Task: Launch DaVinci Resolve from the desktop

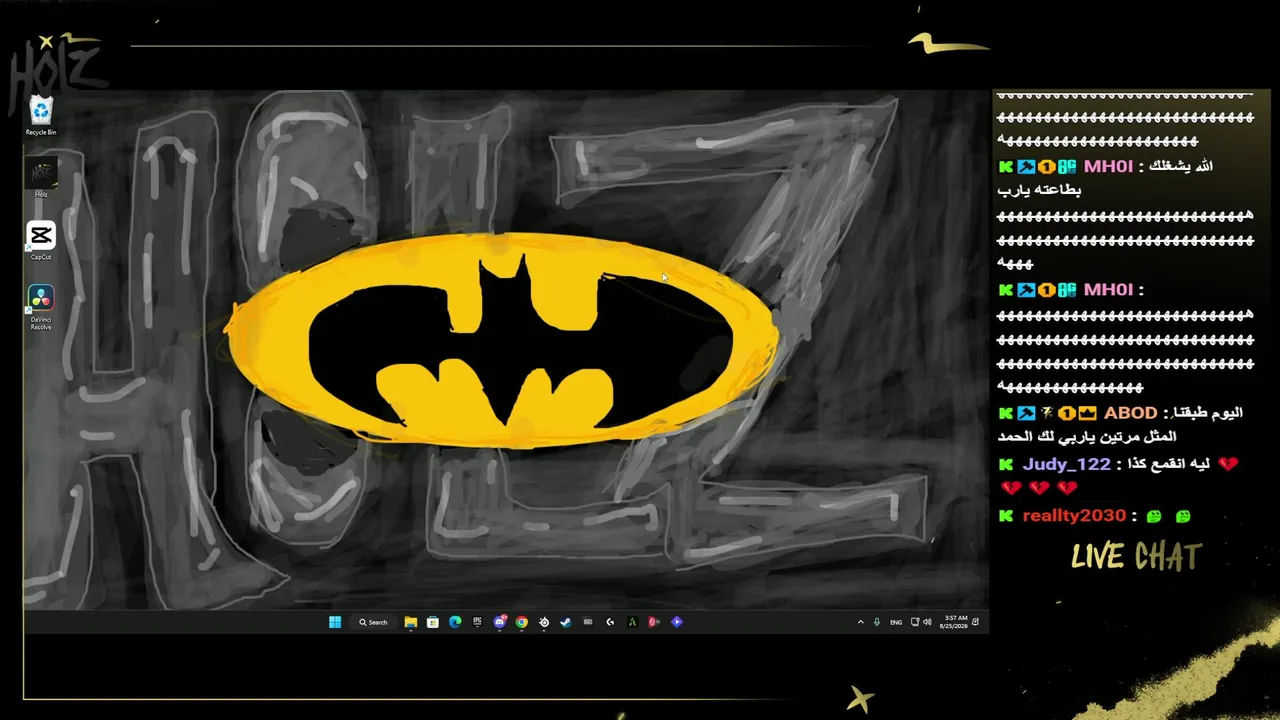Action: pos(41,307)
